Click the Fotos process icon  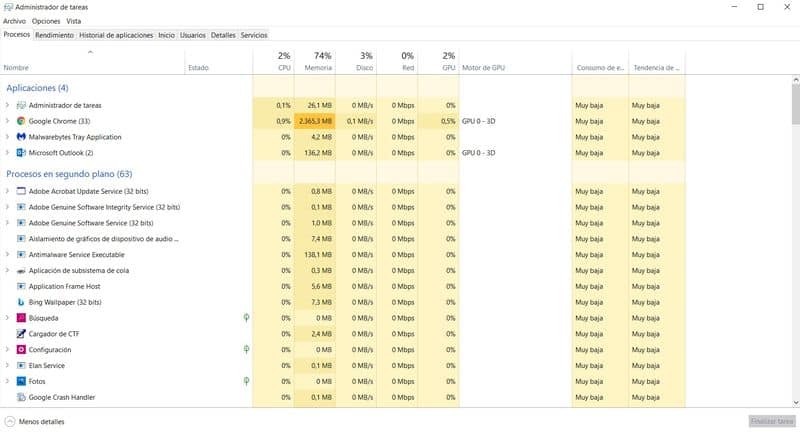(x=21, y=381)
